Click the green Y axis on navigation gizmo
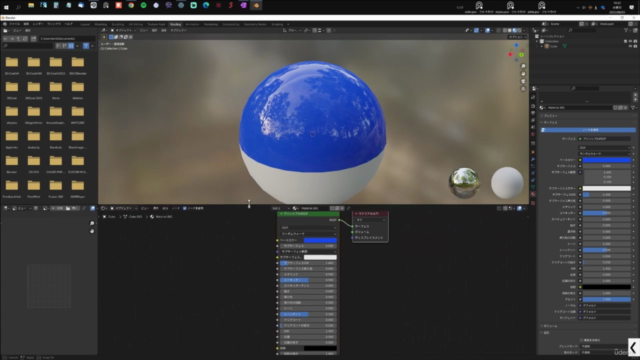The height and width of the screenshot is (360, 640). pos(521,55)
